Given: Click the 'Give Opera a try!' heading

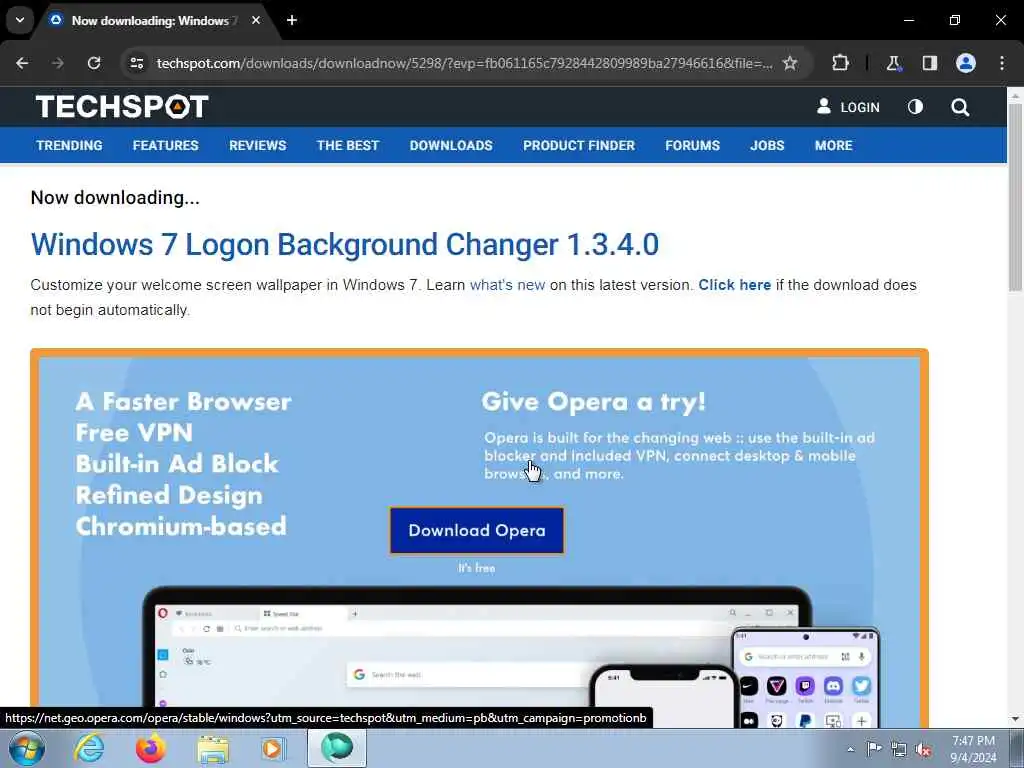Looking at the screenshot, I should (x=594, y=402).
